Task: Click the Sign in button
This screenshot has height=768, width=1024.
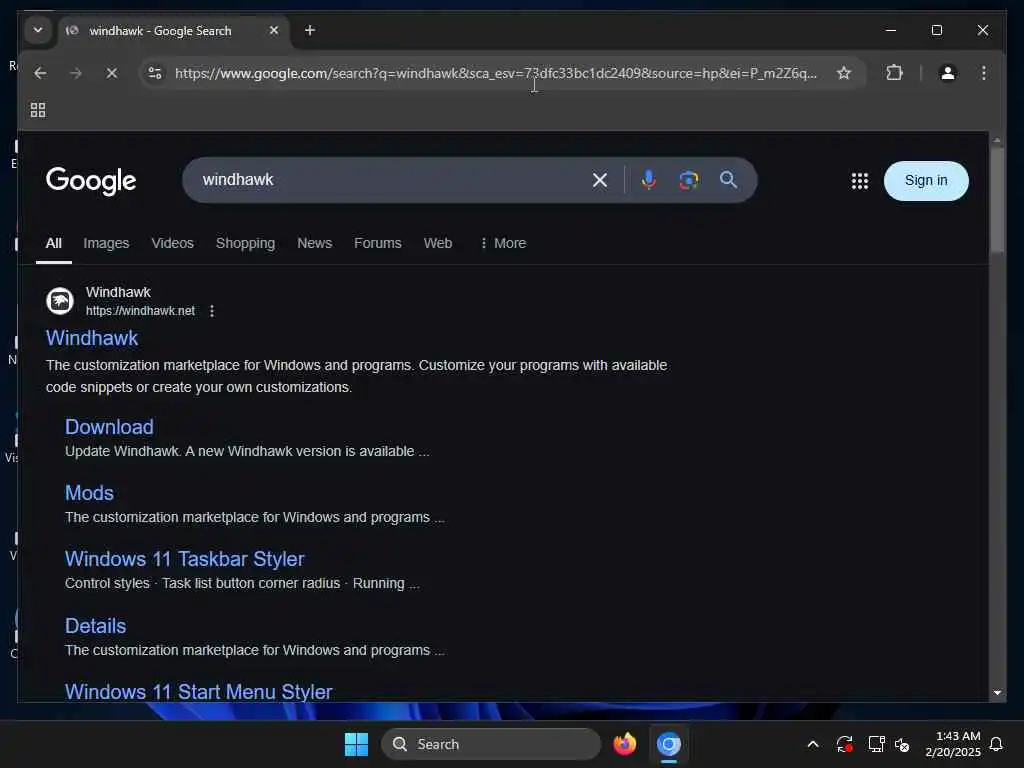Action: pos(925,181)
